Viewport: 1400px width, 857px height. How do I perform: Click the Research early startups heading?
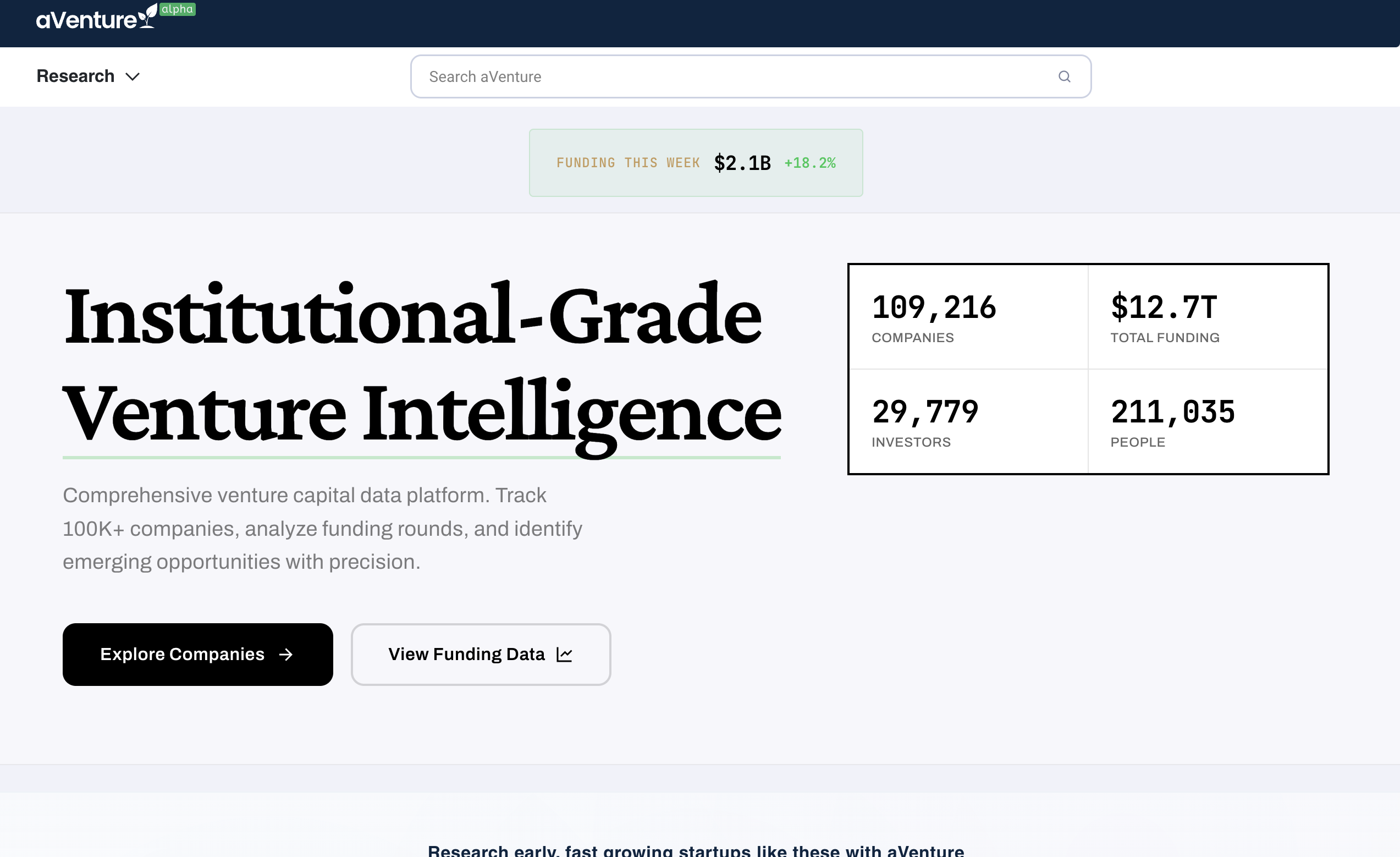click(x=696, y=850)
